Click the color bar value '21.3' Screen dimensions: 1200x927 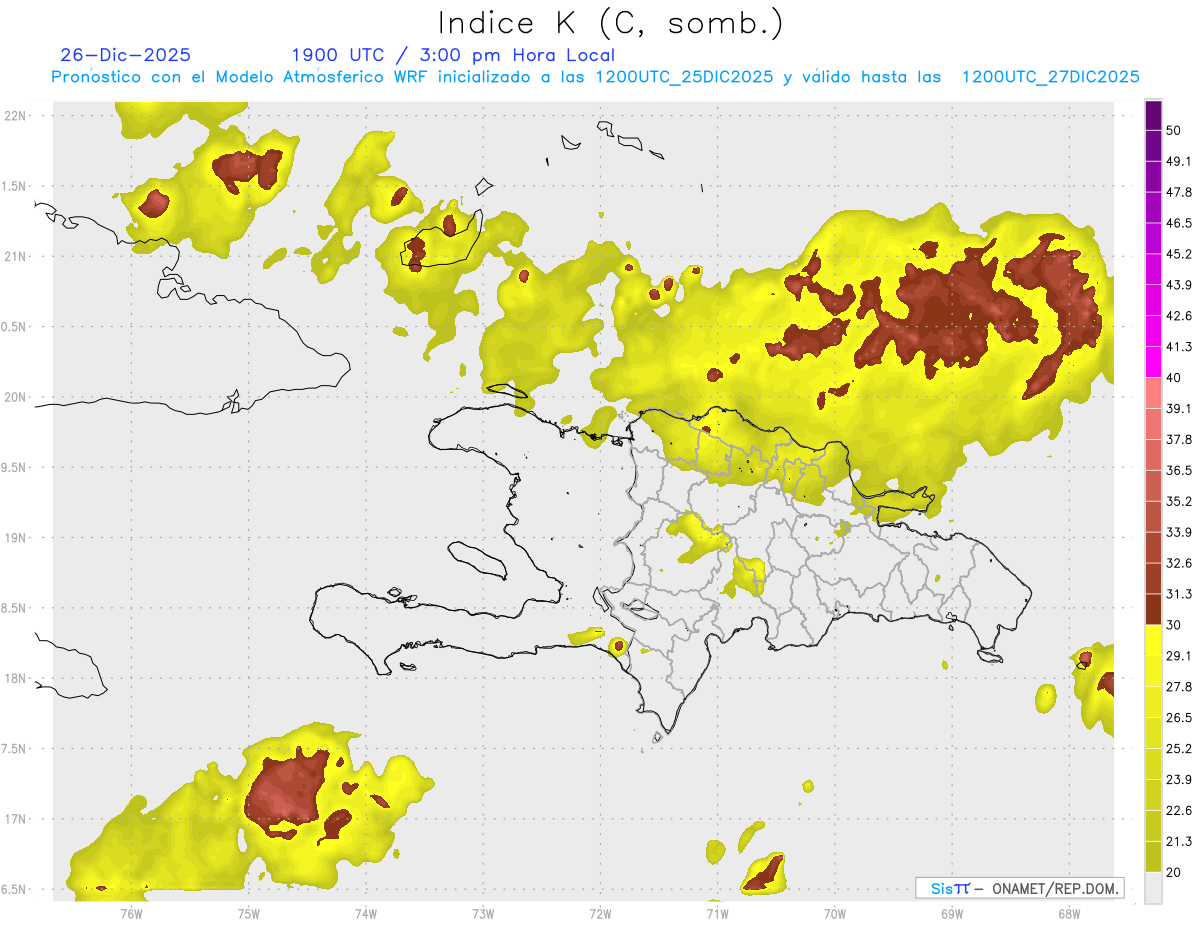[1180, 842]
